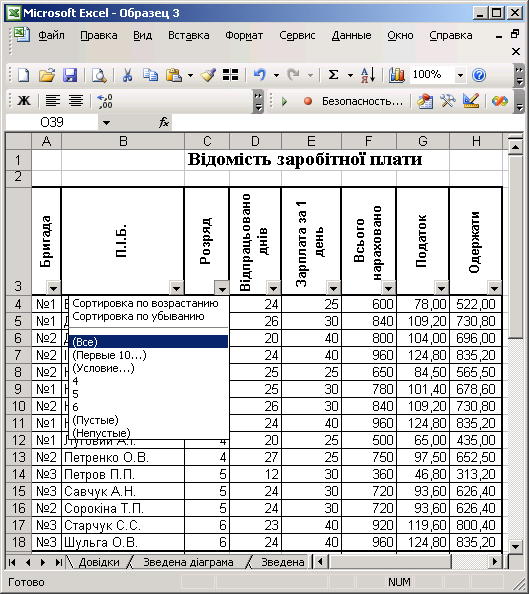
Task: Create a new workbook with the New icon
Action: coord(23,75)
